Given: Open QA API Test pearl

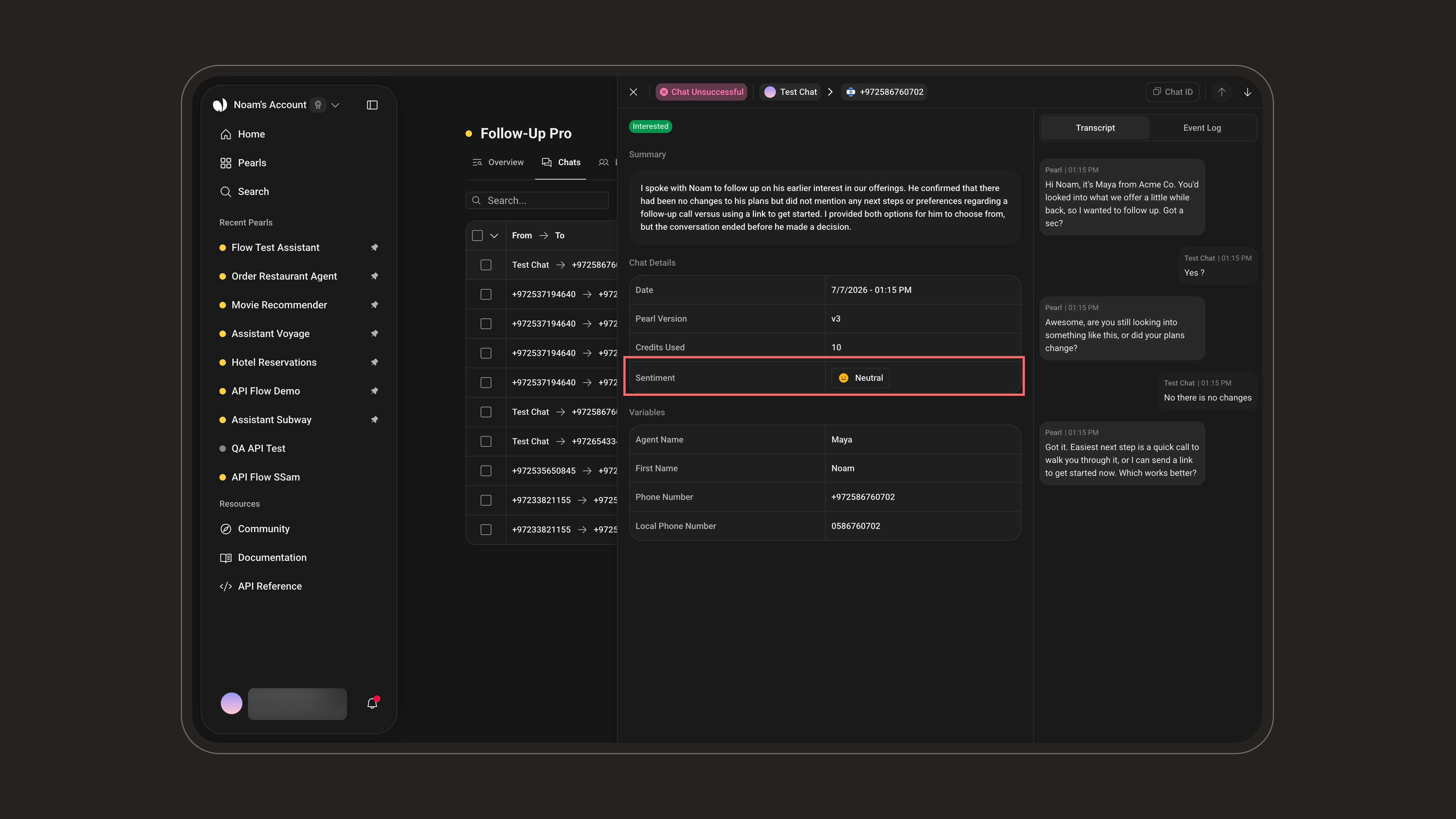Looking at the screenshot, I should click(x=258, y=449).
